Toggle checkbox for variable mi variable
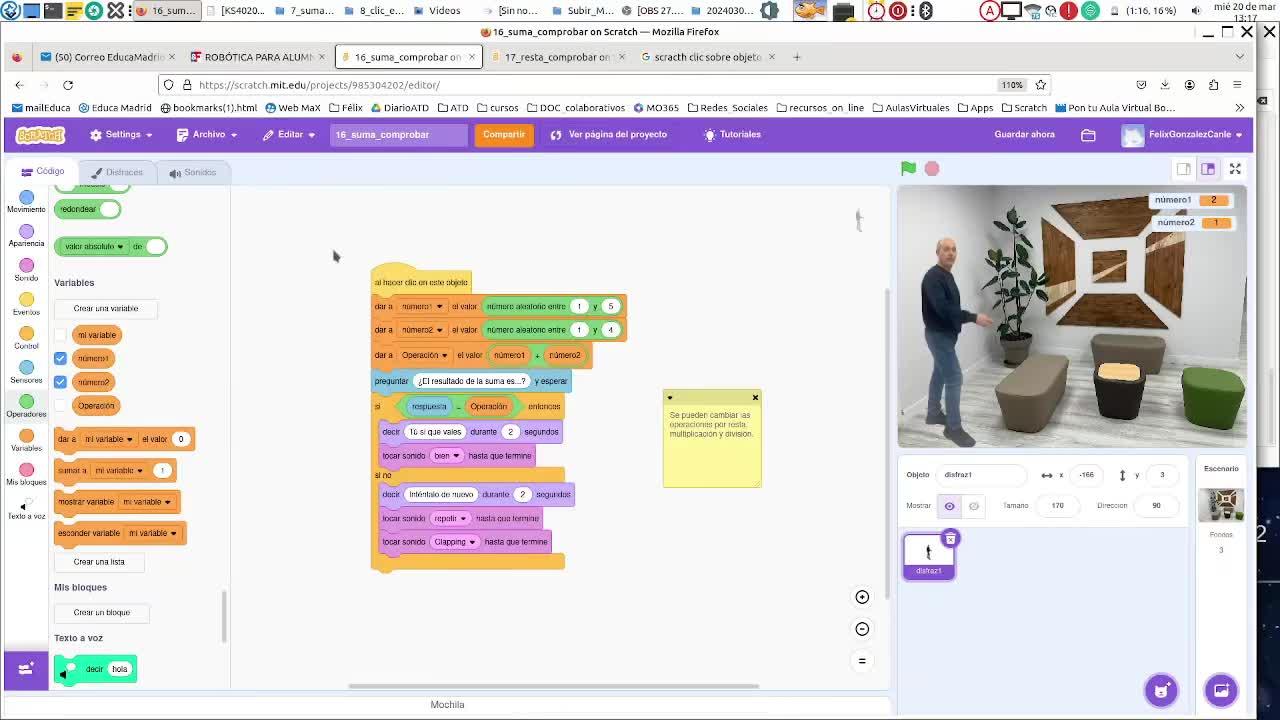Viewport: 1280px width, 720px height. click(60, 335)
